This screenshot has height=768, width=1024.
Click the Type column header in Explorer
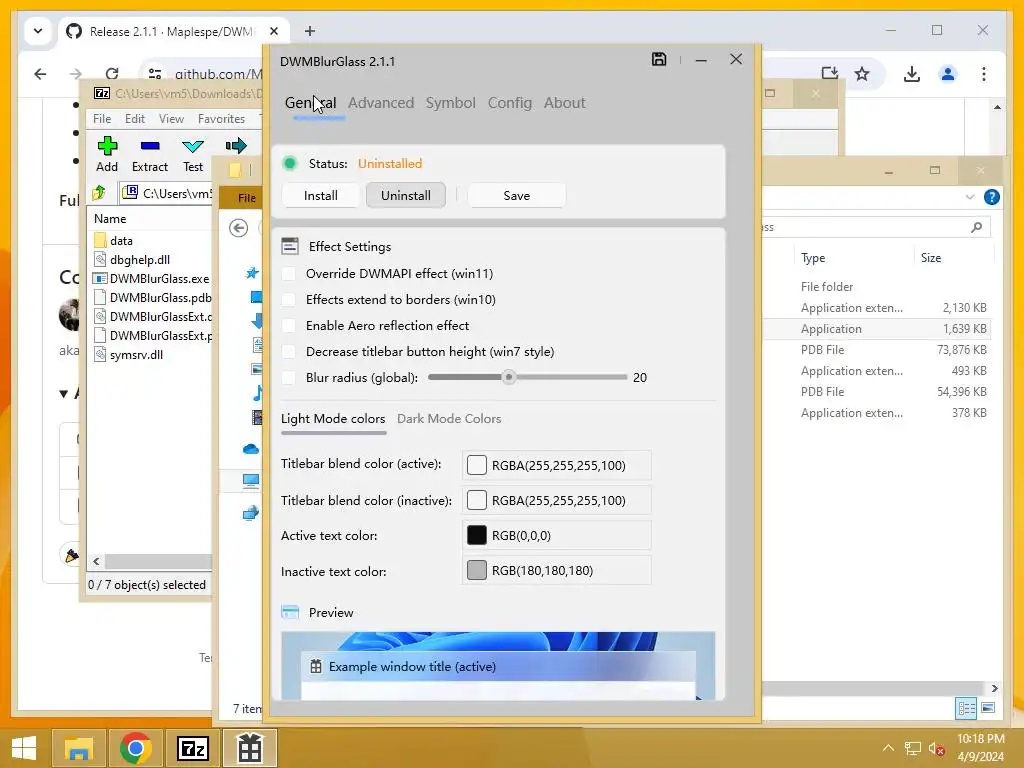point(813,257)
